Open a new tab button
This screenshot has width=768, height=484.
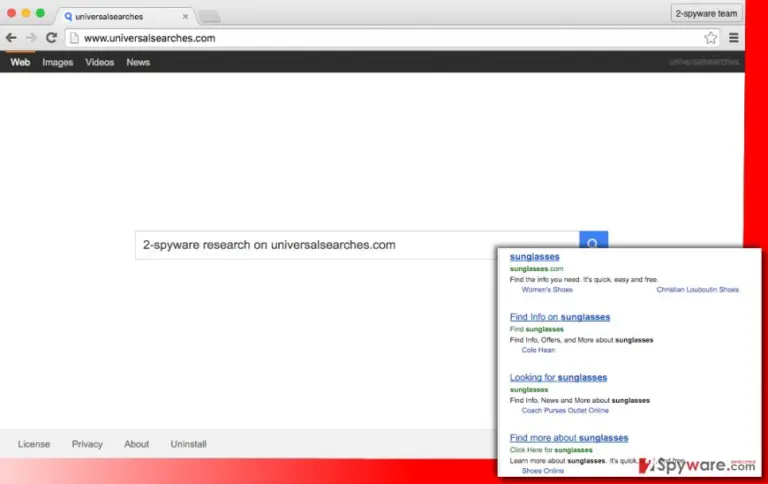[210, 17]
